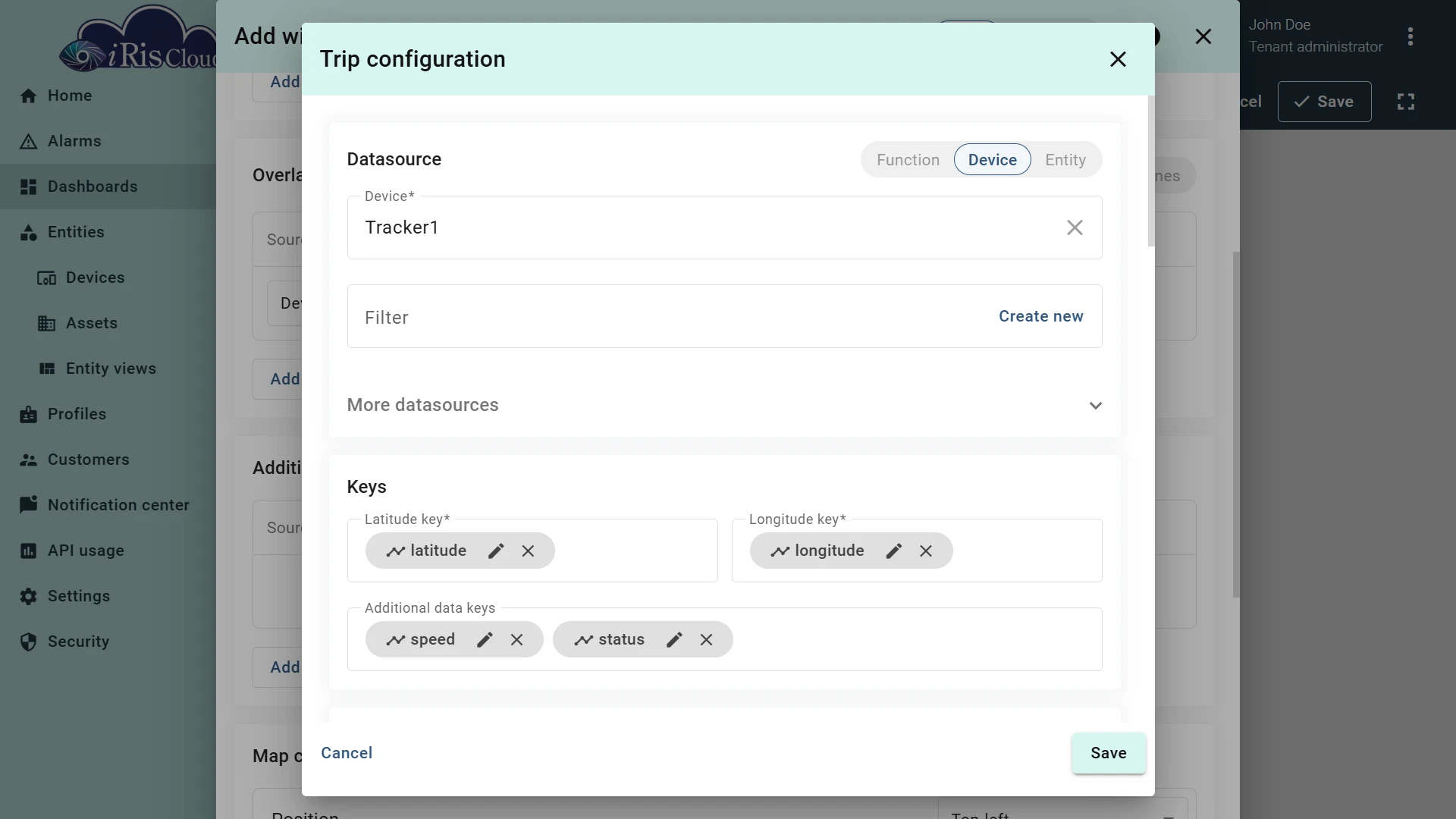Image resolution: width=1456 pixels, height=819 pixels.
Task: Click the dialog vertical scrollbar
Action: pos(1150,171)
